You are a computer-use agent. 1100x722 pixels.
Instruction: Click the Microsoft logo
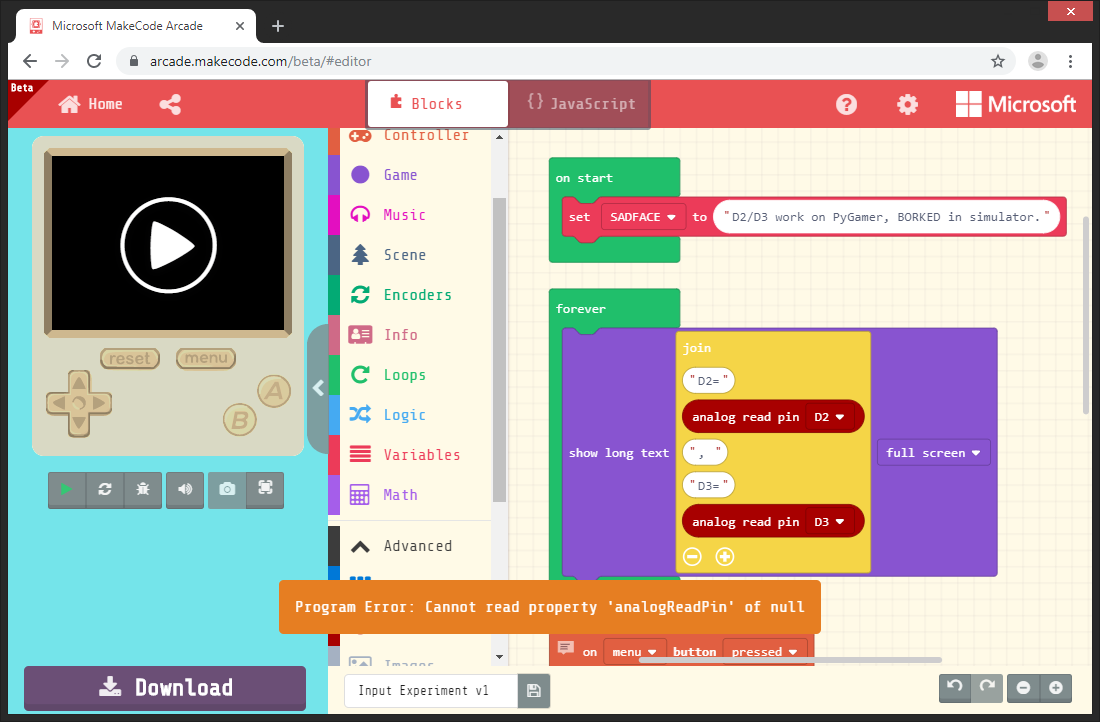coord(1015,105)
